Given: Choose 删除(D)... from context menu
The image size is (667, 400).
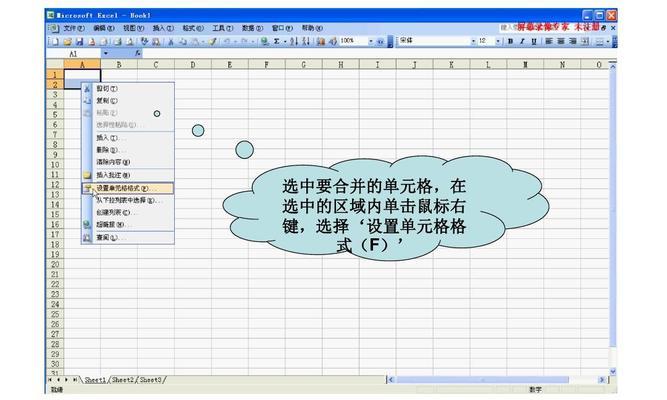Looking at the screenshot, I should (x=128, y=150).
